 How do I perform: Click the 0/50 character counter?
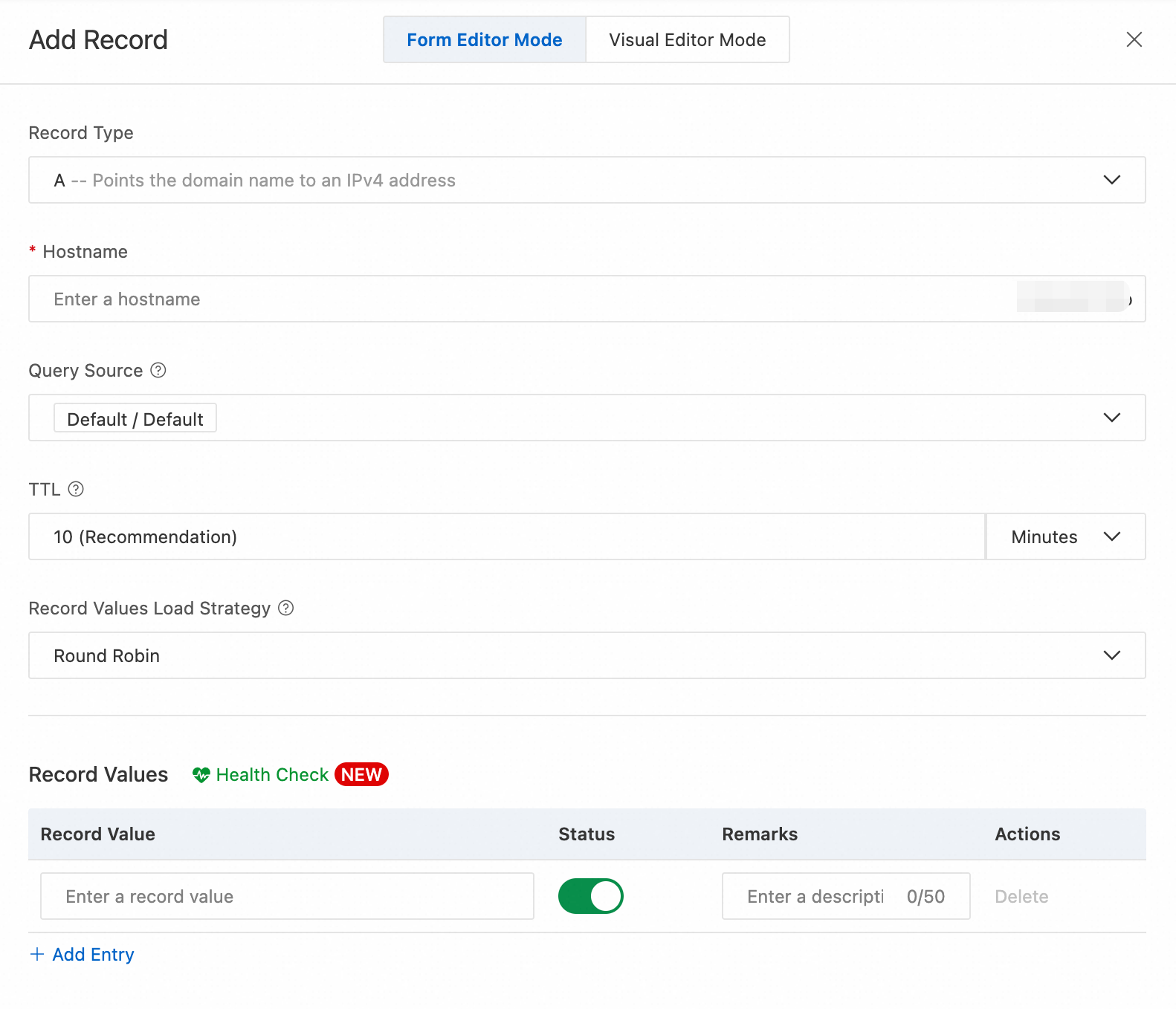925,897
